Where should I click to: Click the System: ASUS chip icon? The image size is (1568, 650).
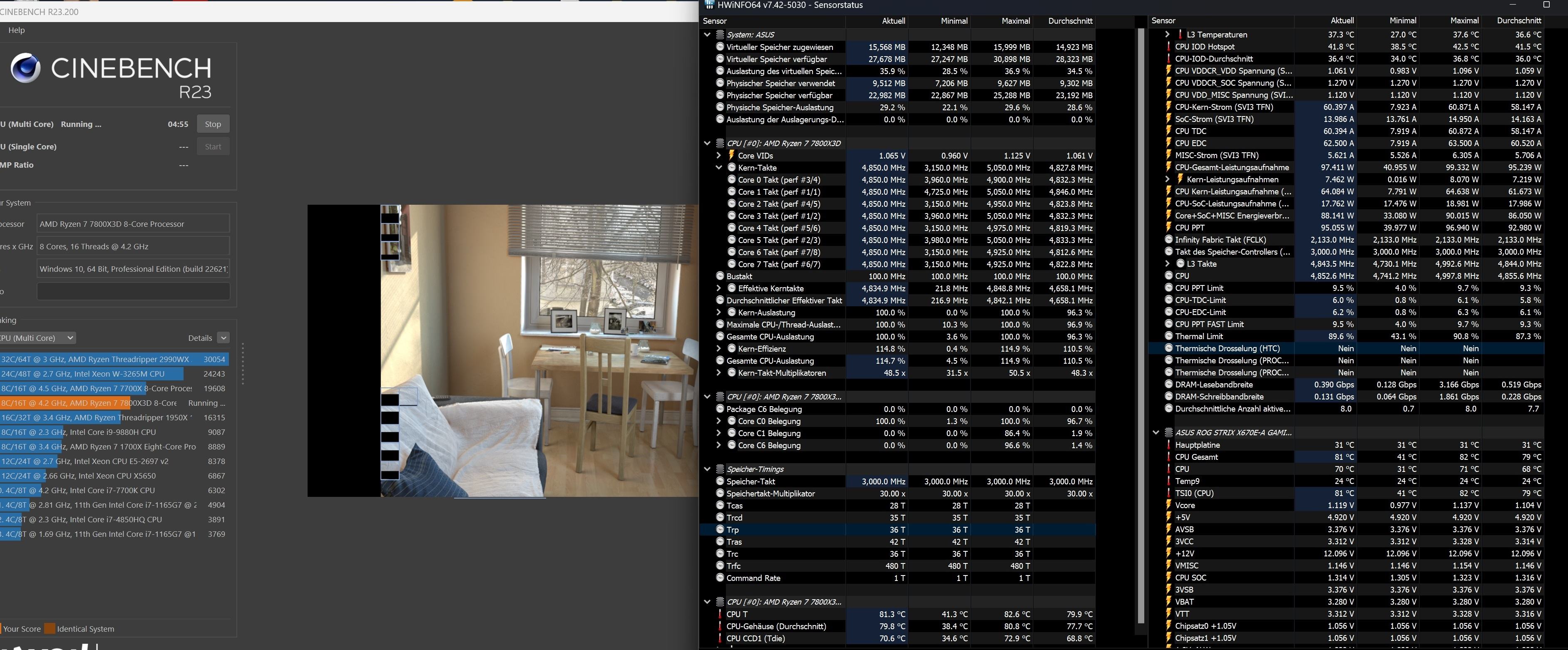tap(720, 35)
